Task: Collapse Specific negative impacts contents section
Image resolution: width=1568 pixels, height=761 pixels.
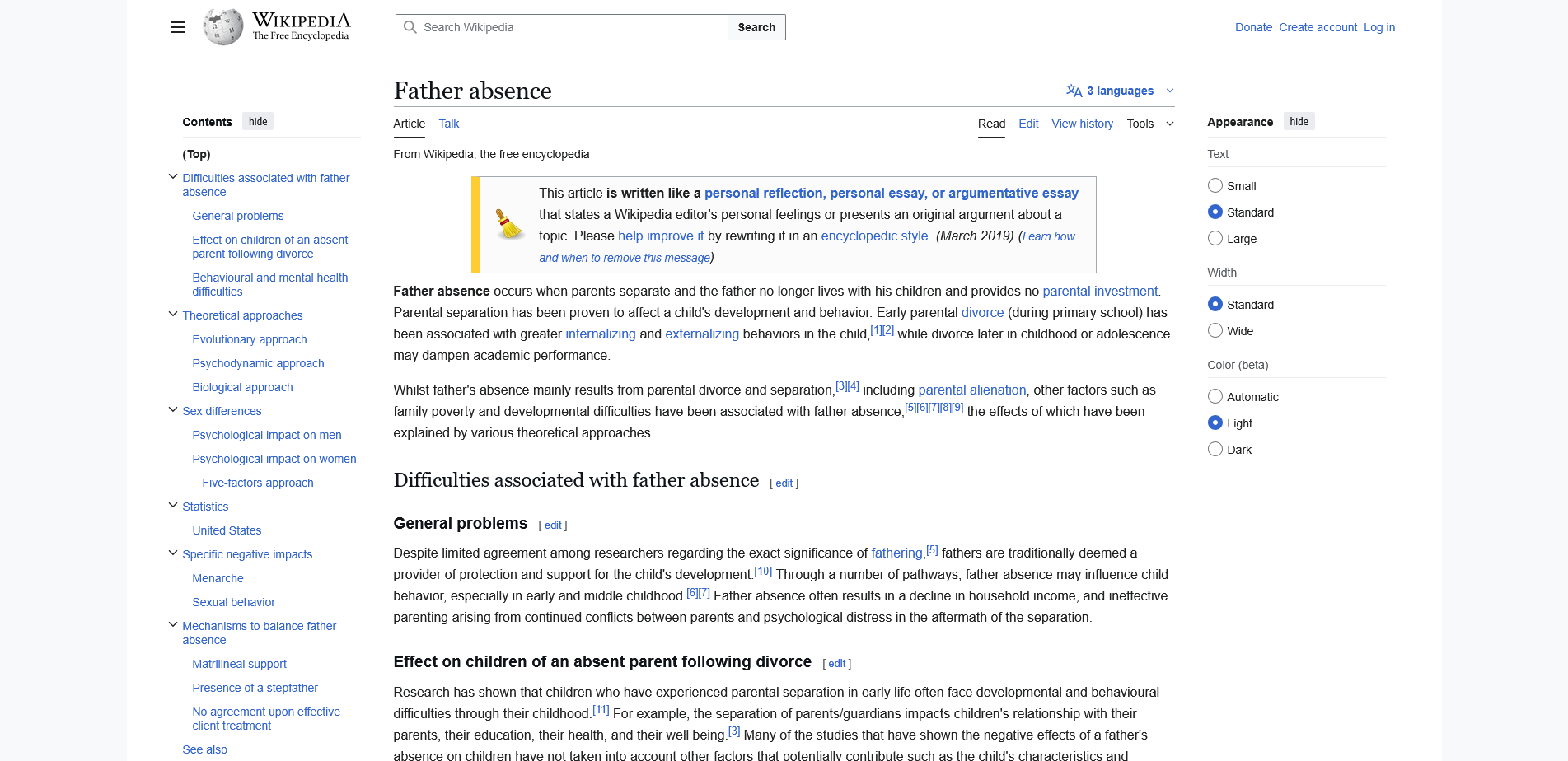Action: (173, 553)
